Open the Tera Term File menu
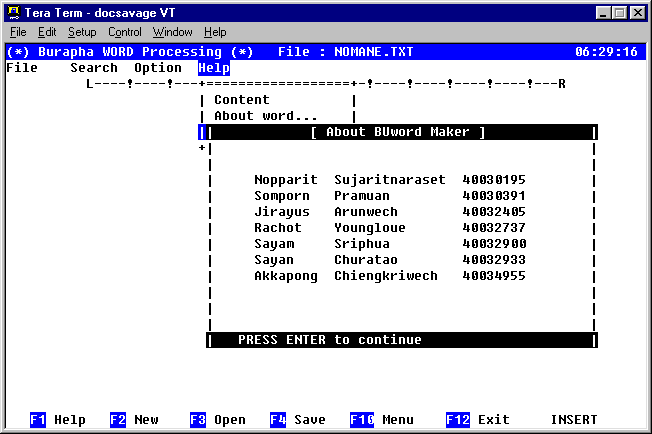This screenshot has width=652, height=434. 18,32
